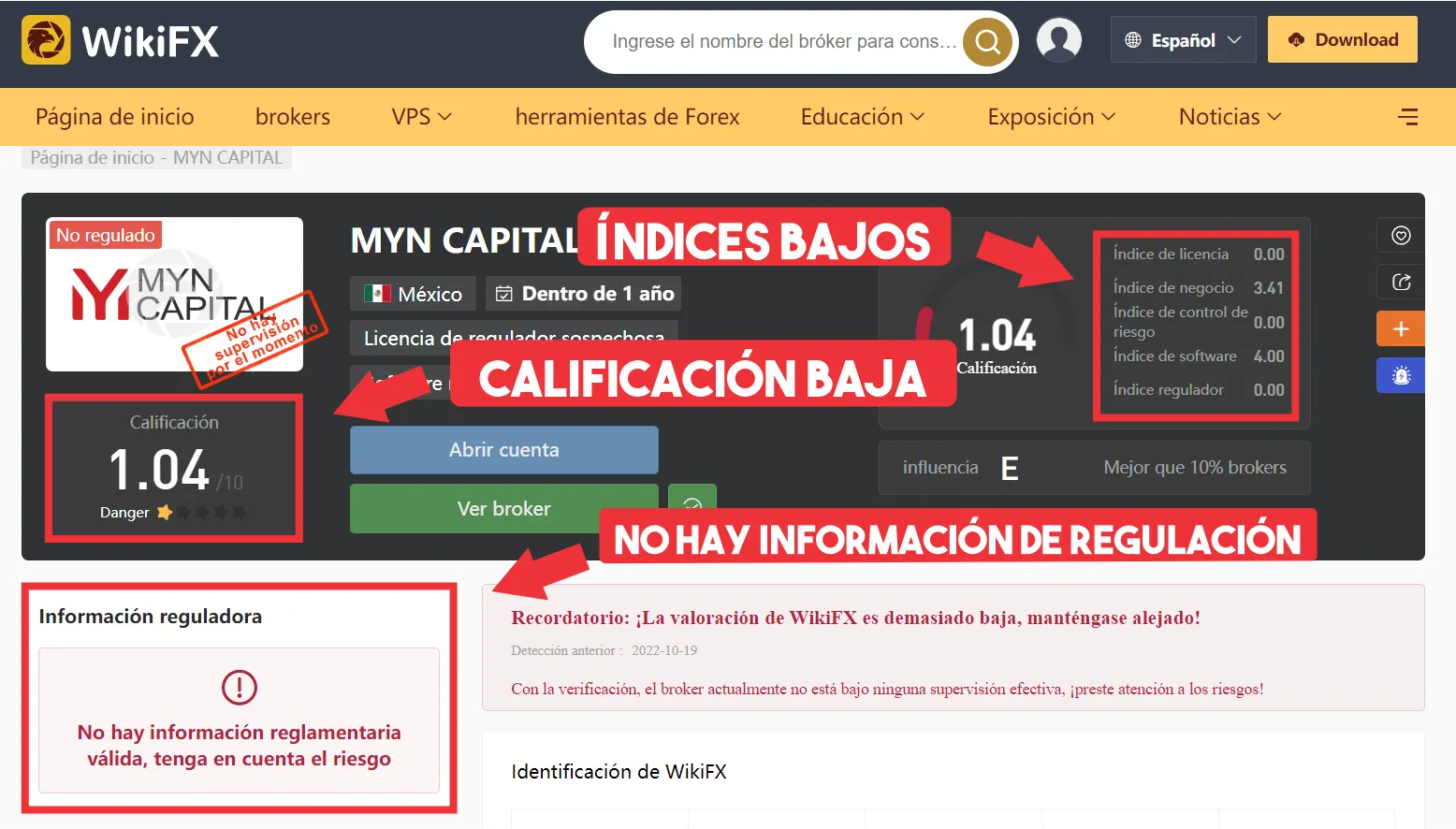Click the calendar icon near Dentro de 1 año
The width and height of the screenshot is (1456, 829).
point(504,294)
